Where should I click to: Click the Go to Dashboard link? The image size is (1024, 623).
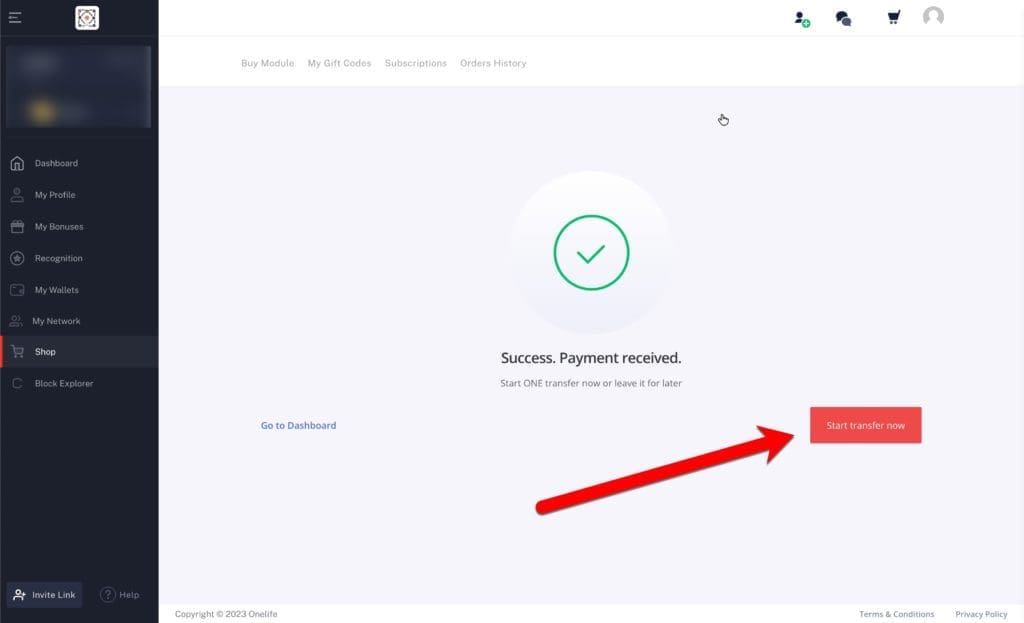pyautogui.click(x=298, y=425)
